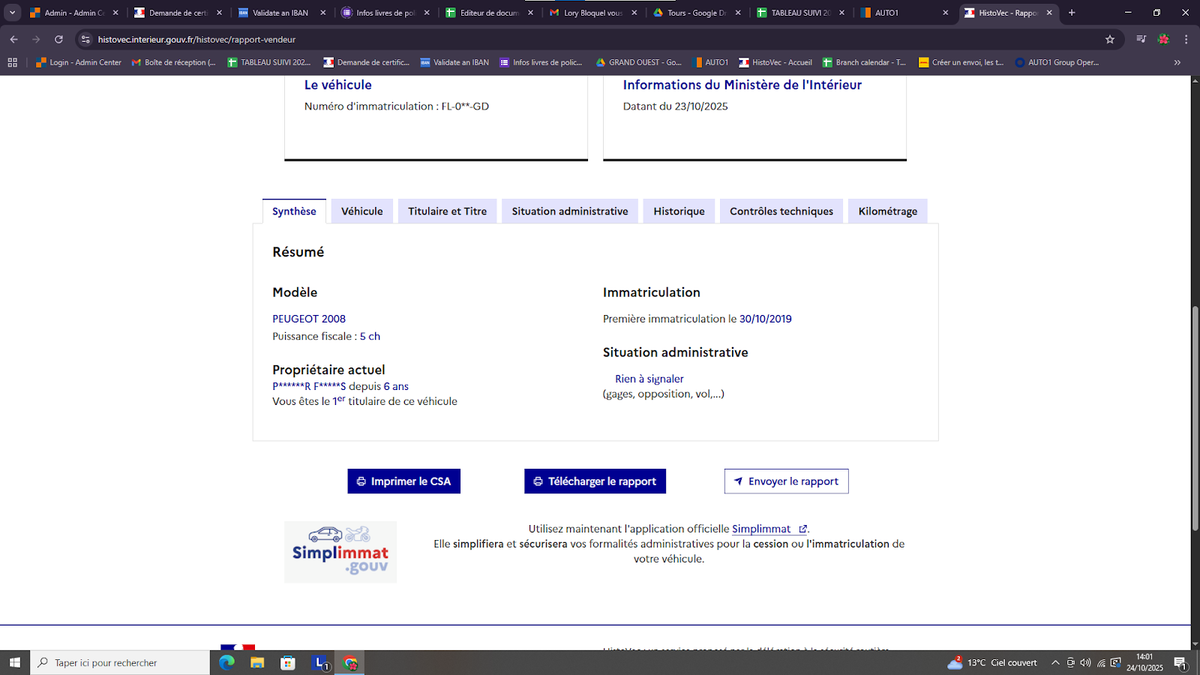The width and height of the screenshot is (1200, 675).
Task: Open the Situation administrative tab
Action: pyautogui.click(x=570, y=211)
